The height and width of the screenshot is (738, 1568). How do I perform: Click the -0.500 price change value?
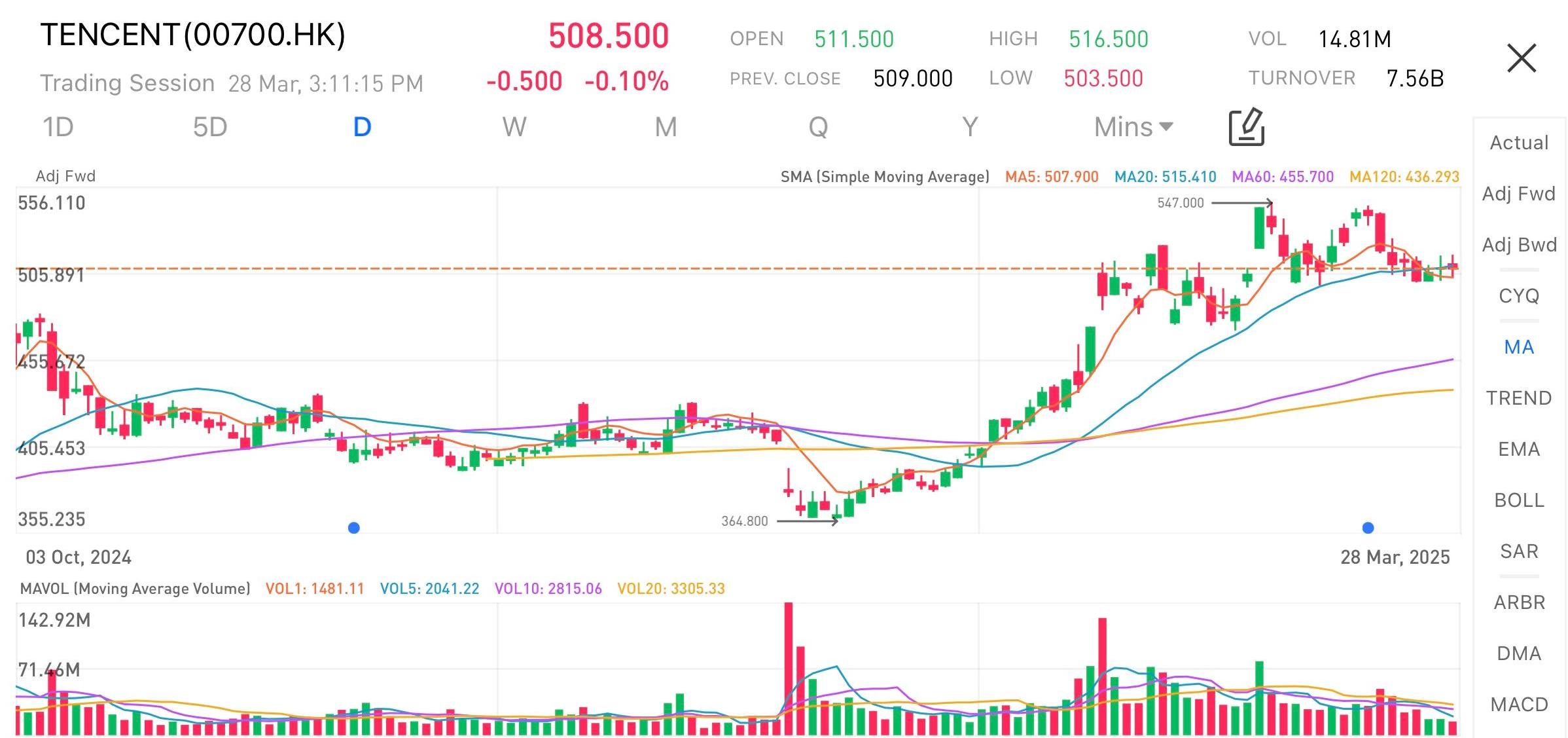click(x=524, y=82)
